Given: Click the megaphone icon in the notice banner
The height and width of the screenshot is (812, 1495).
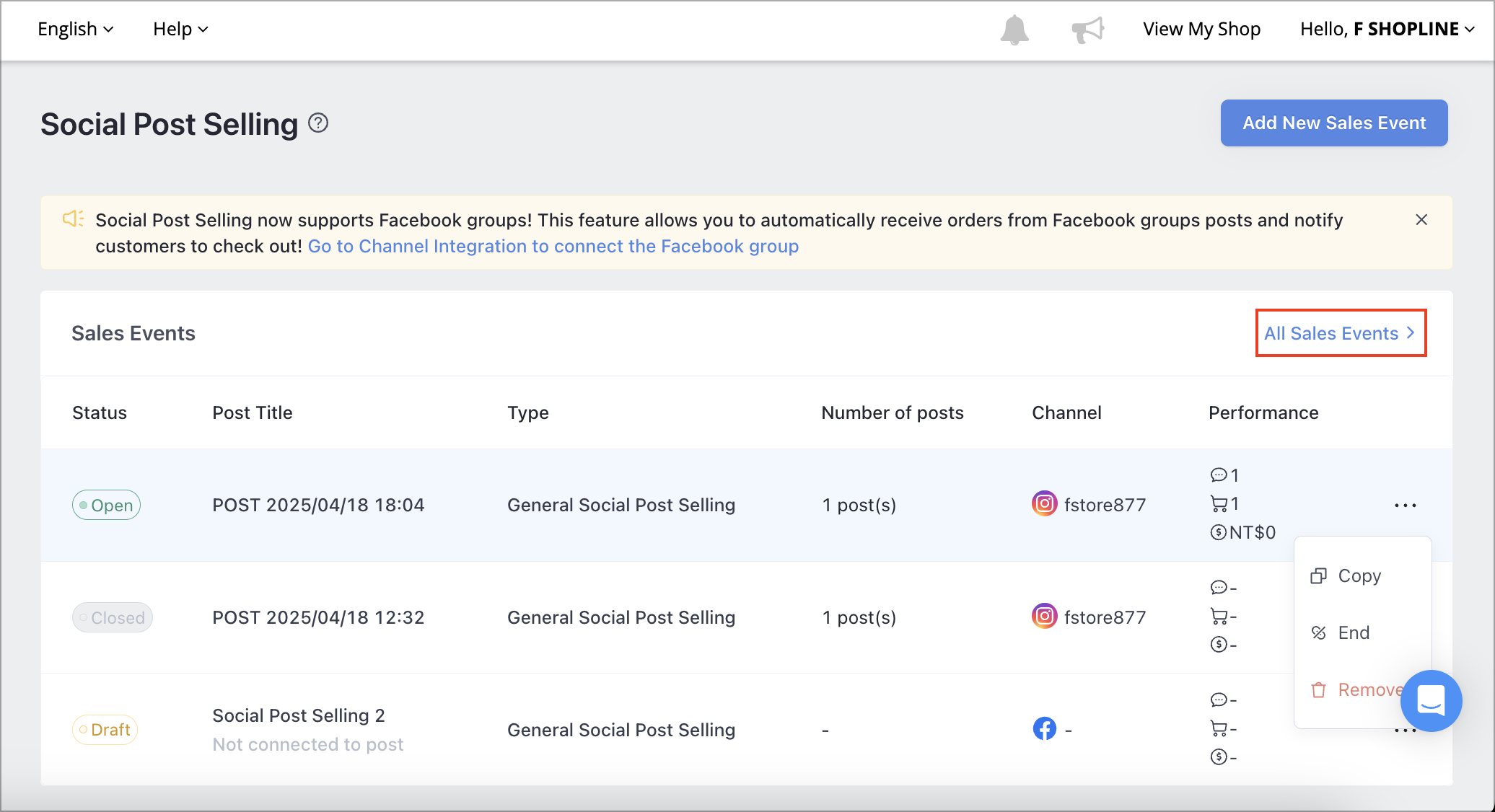Looking at the screenshot, I should (74, 219).
